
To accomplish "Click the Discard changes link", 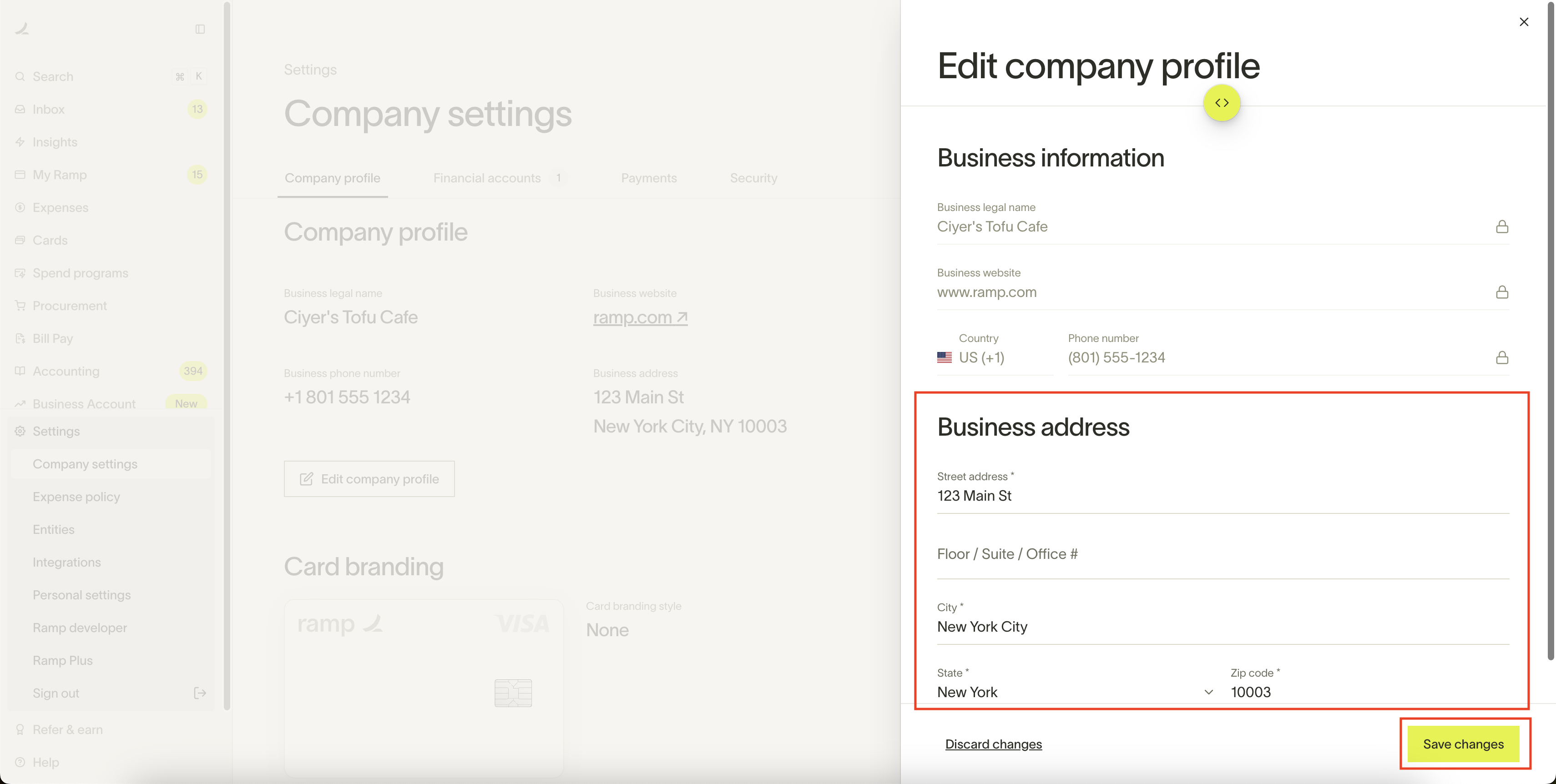I will pyautogui.click(x=993, y=744).
